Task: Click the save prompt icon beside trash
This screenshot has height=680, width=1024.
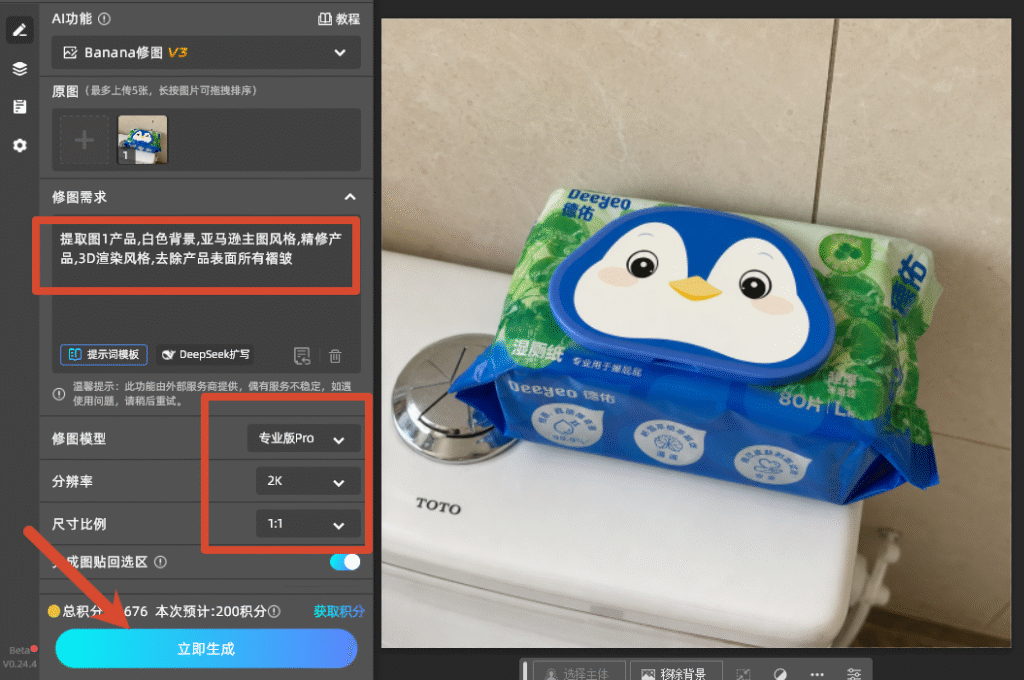Action: (x=302, y=356)
